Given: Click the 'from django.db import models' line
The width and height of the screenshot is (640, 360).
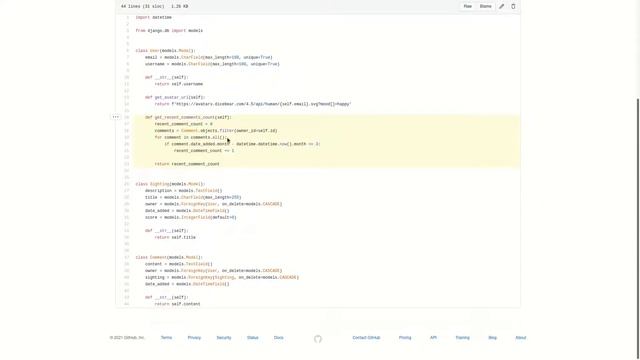Looking at the screenshot, I should 169,31.
